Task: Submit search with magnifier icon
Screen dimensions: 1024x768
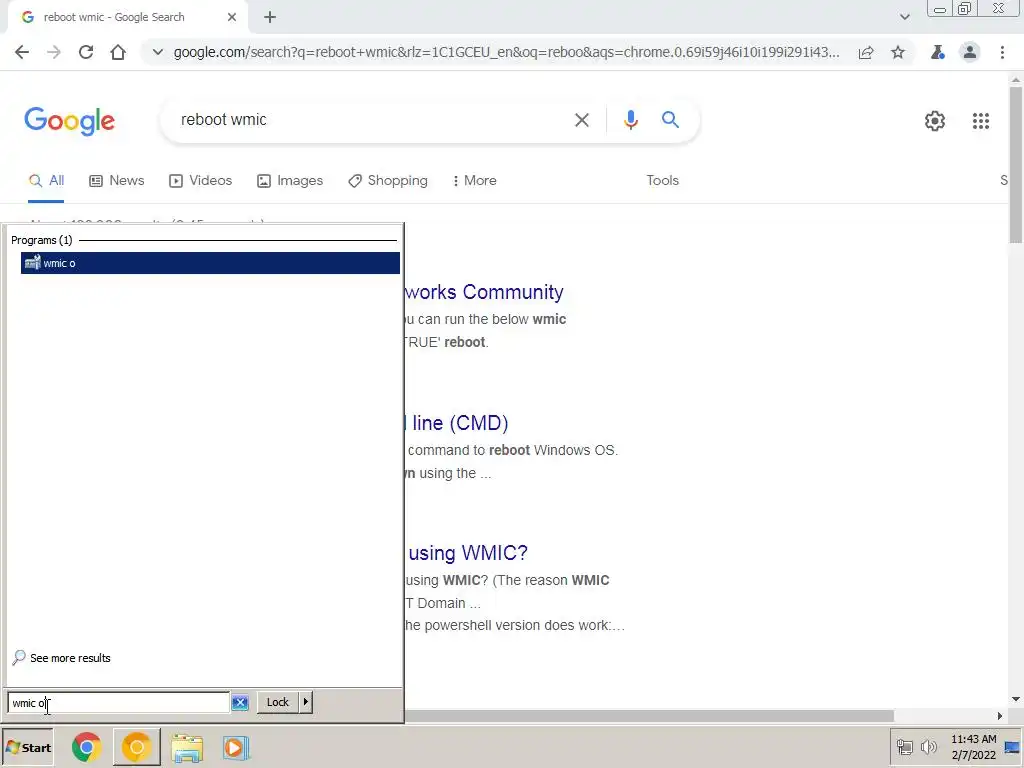Action: pos(670,120)
